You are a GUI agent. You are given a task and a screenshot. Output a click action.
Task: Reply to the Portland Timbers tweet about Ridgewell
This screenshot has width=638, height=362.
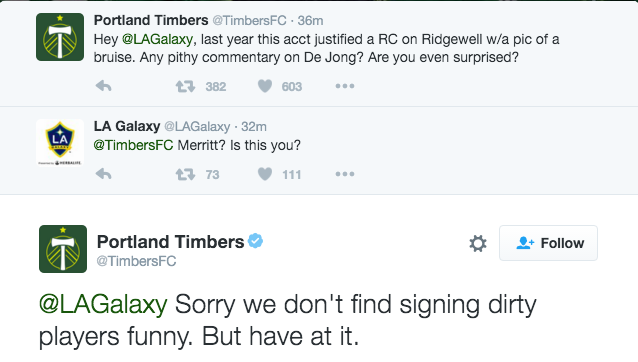click(x=103, y=86)
